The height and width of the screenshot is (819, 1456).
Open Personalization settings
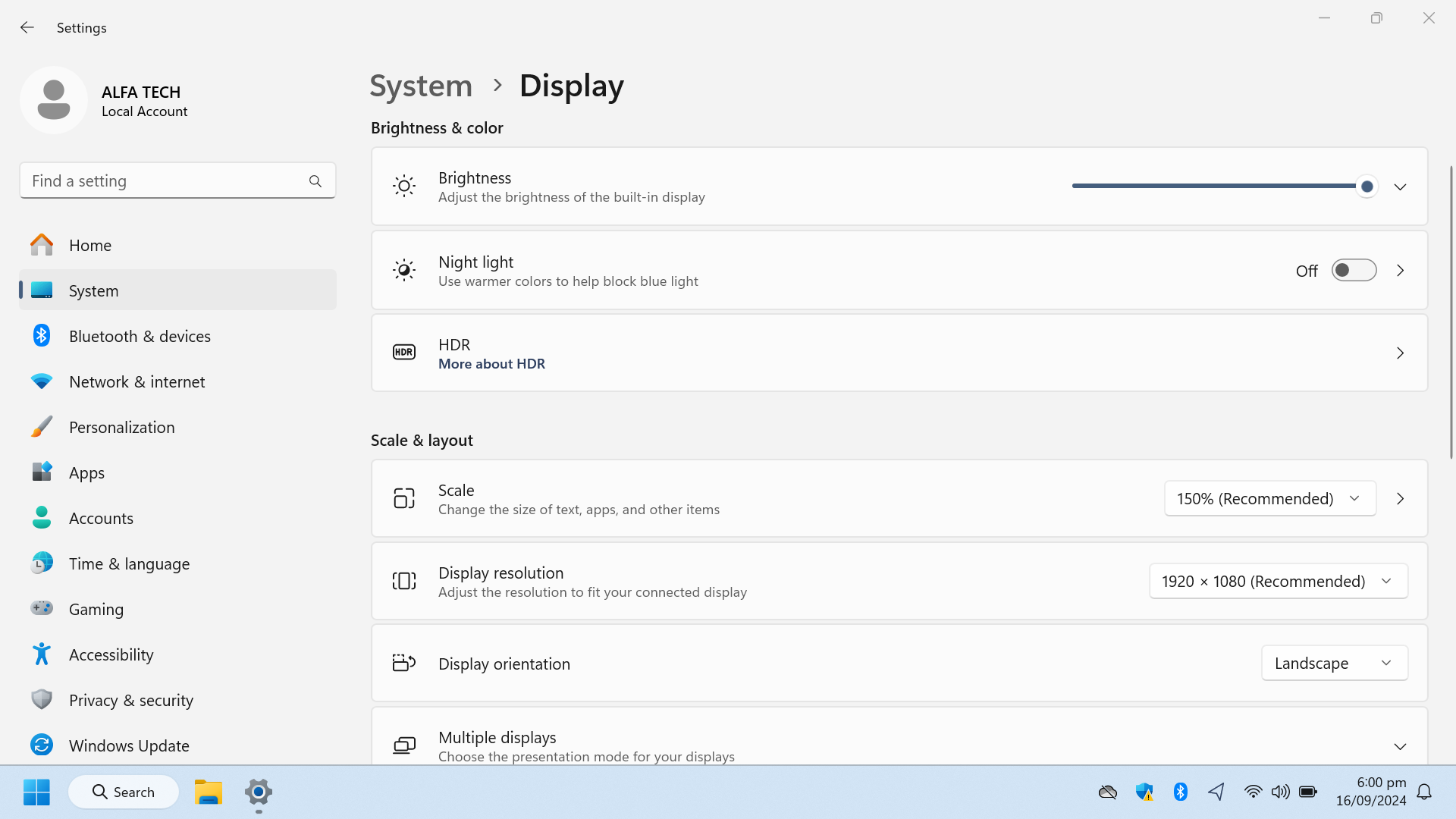pyautogui.click(x=177, y=427)
